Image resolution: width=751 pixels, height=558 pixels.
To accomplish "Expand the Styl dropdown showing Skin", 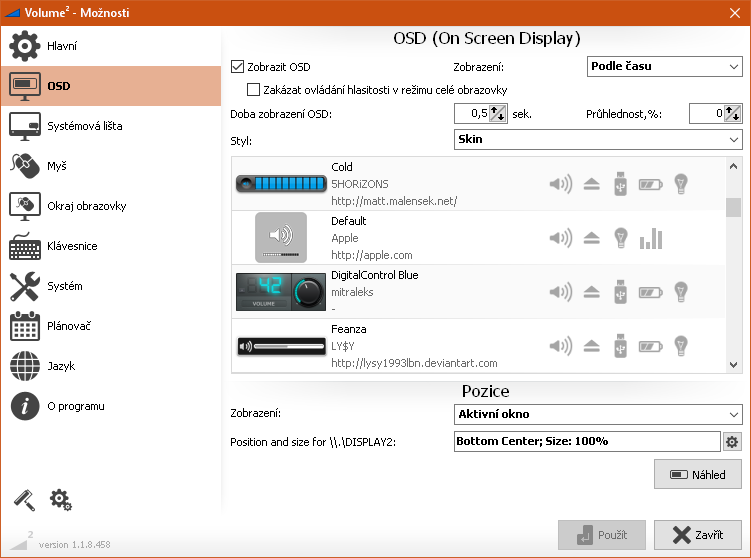I will [598, 139].
